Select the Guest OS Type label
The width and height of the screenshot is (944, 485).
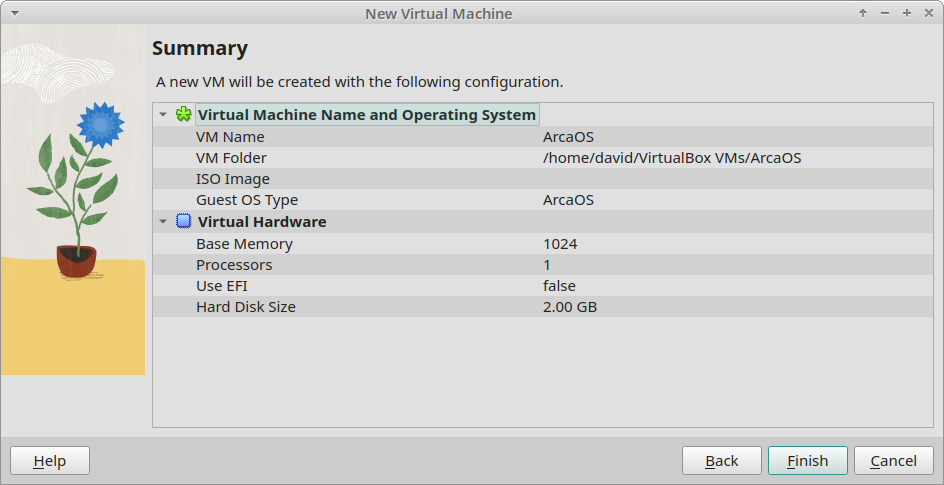[x=247, y=200]
